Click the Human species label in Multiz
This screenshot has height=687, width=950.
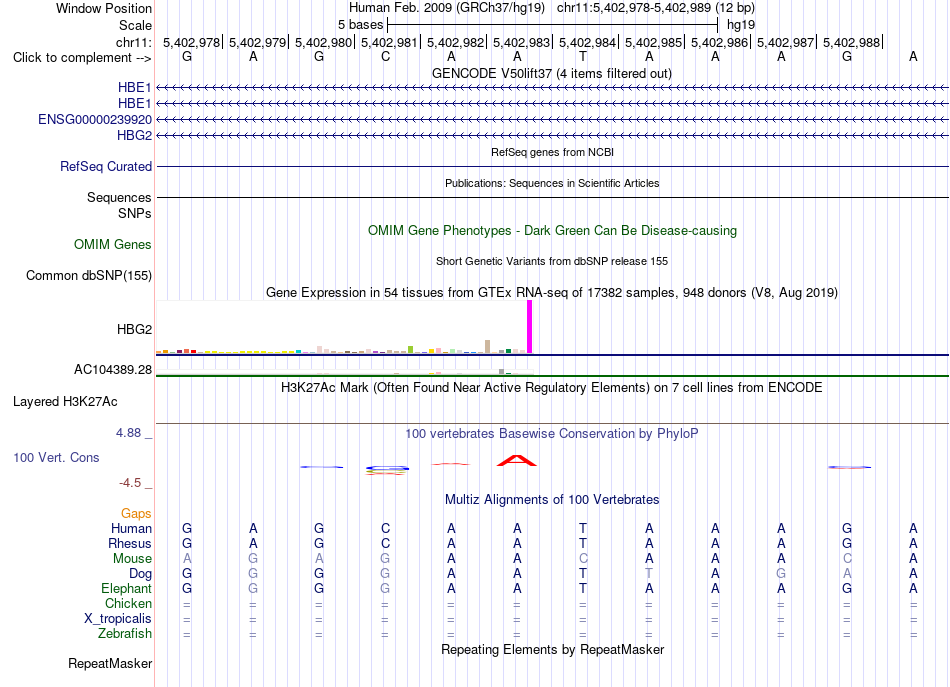pos(131,528)
